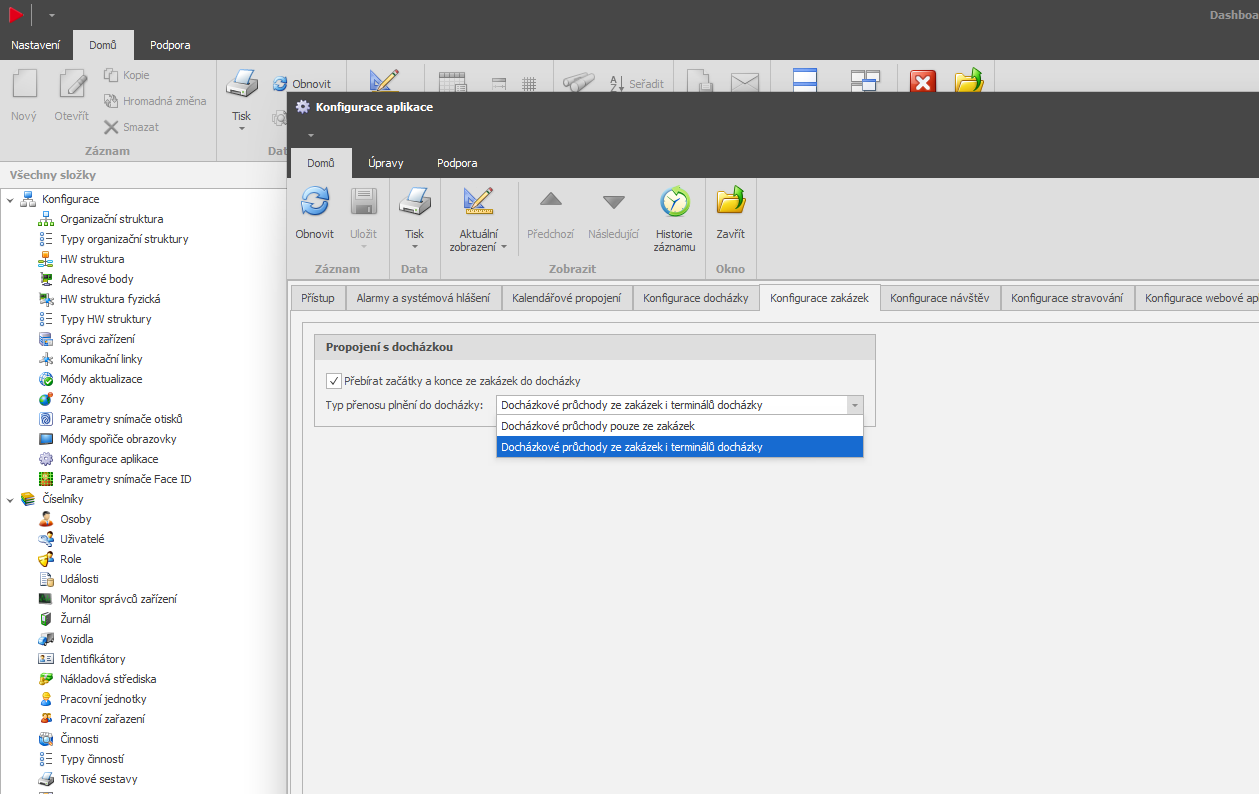1259x794 pixels.
Task: Open Zóny tree item
Action: coord(72,399)
